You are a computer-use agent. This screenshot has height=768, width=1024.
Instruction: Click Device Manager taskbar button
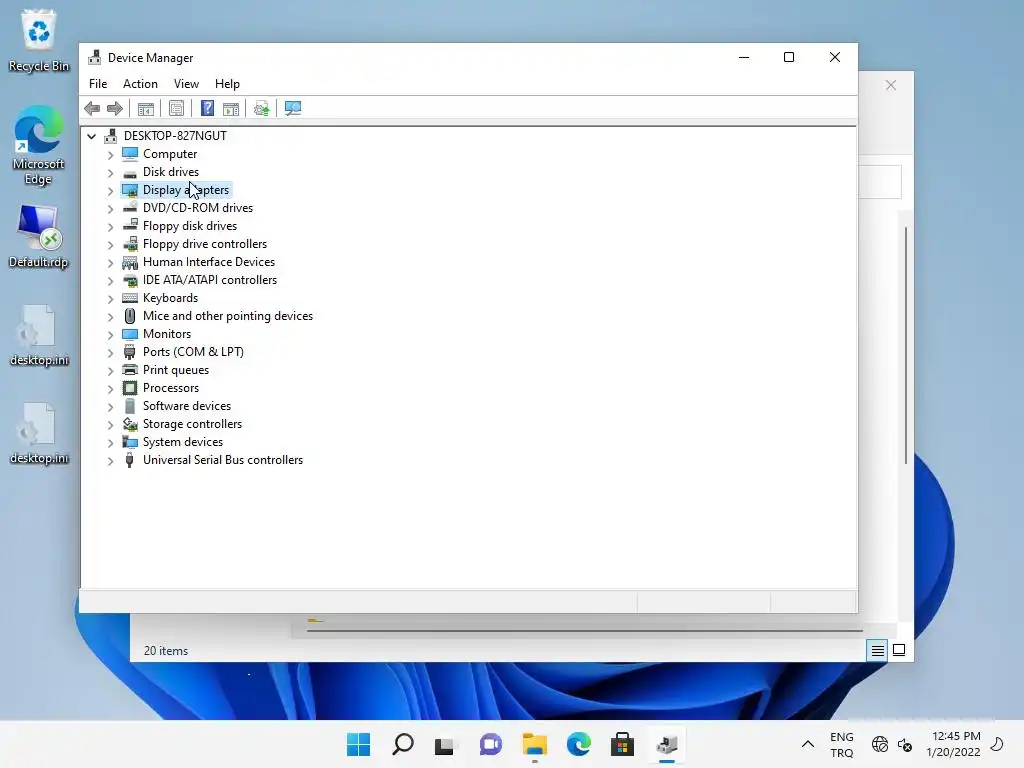(667, 744)
